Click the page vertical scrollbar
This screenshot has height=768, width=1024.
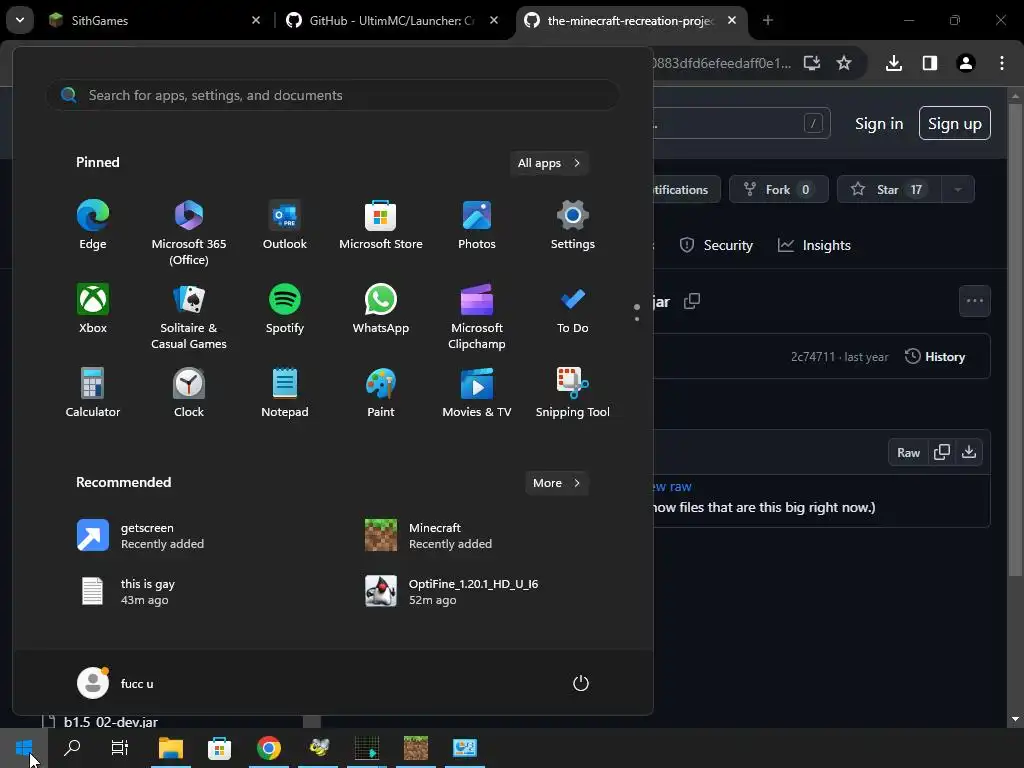pyautogui.click(x=1014, y=340)
